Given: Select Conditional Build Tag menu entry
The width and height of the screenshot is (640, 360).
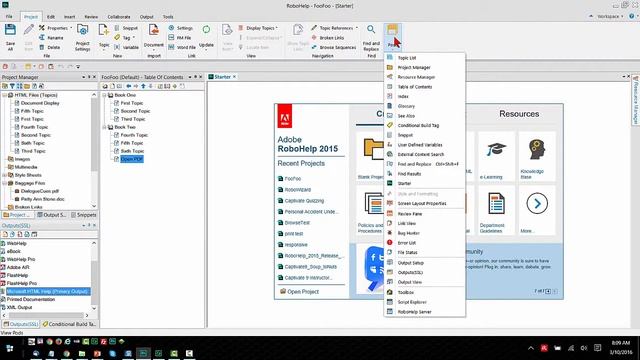Looking at the screenshot, I should [424, 125].
